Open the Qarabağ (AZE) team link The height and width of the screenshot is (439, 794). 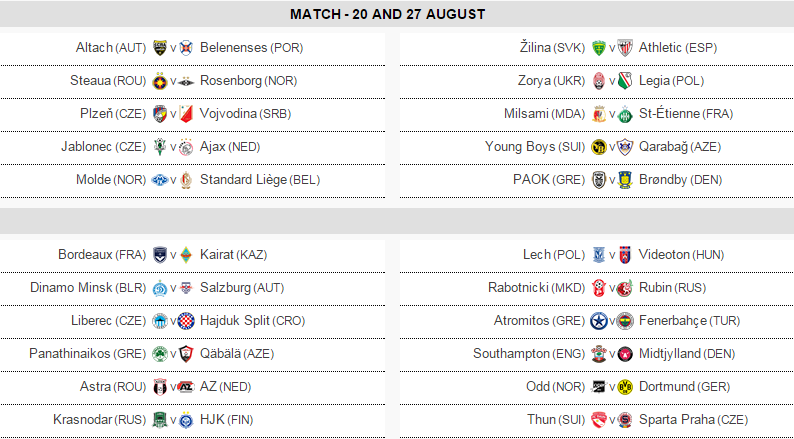(x=678, y=147)
